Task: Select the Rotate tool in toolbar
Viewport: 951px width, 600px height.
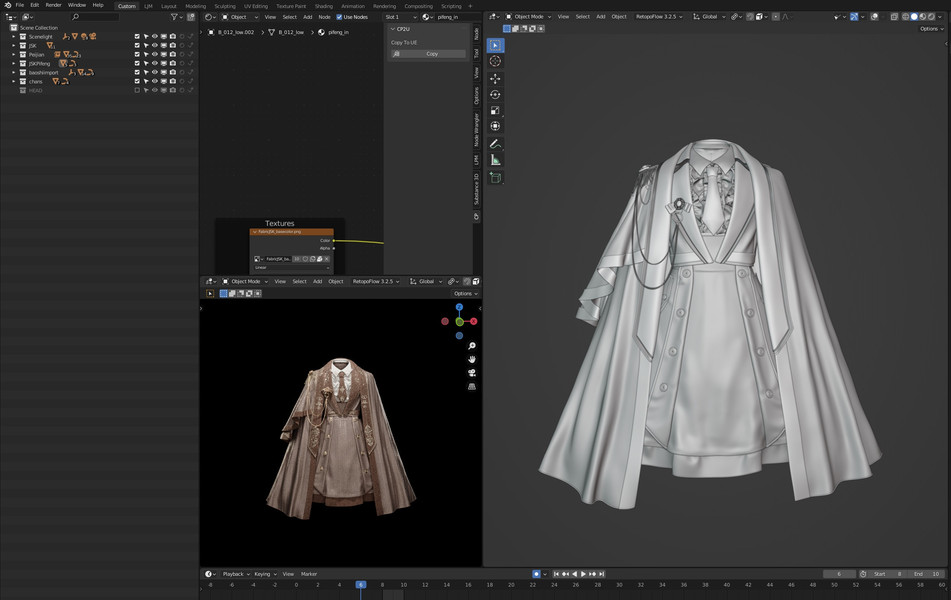Action: [495, 94]
